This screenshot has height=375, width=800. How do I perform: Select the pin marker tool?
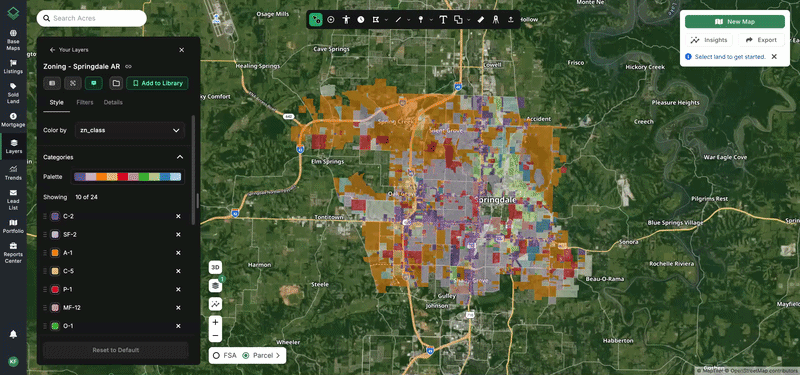[421, 20]
